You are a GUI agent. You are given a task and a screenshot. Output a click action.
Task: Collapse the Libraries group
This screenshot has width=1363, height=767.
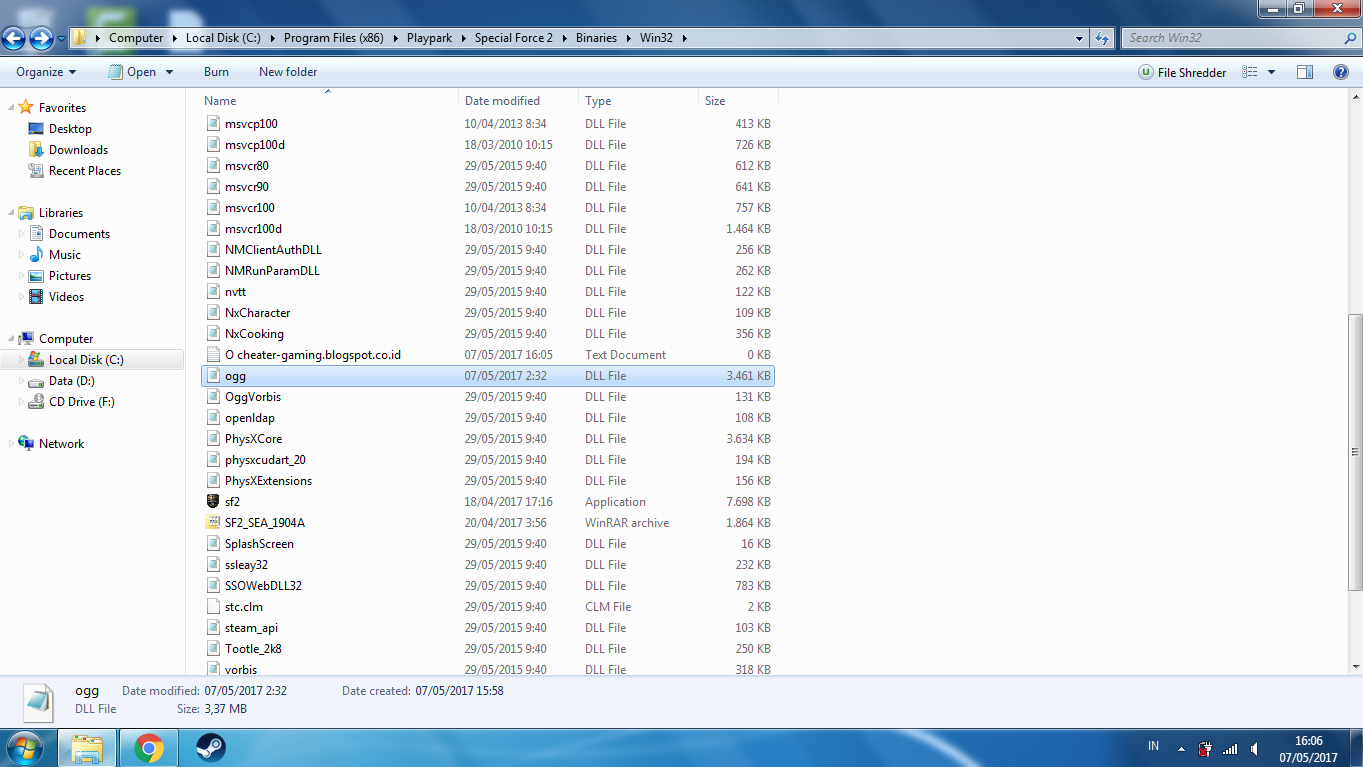11,213
